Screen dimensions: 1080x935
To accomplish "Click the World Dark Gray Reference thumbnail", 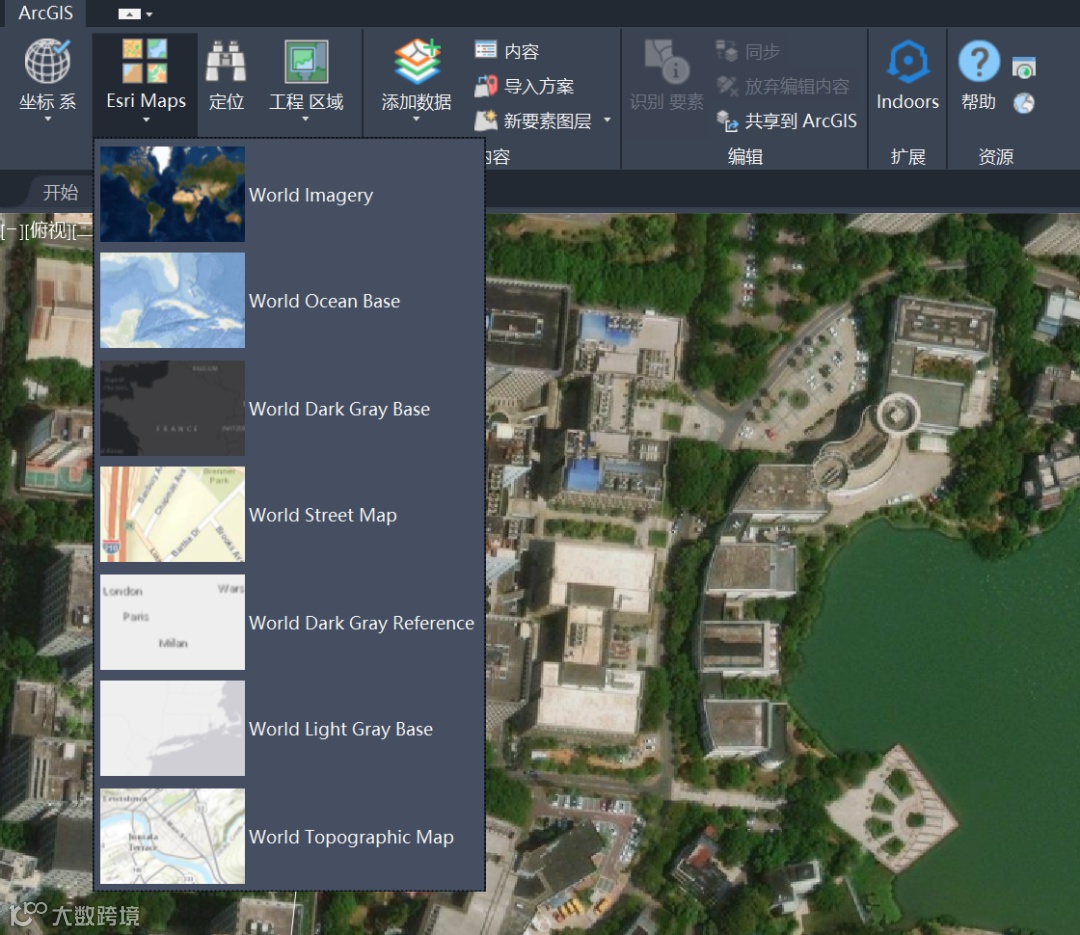I will (172, 622).
